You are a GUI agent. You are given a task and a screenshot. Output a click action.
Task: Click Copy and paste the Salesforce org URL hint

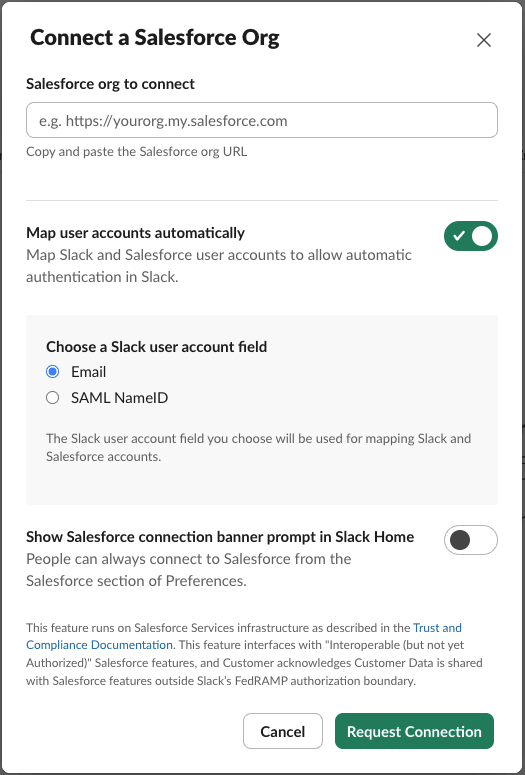[x=136, y=151]
